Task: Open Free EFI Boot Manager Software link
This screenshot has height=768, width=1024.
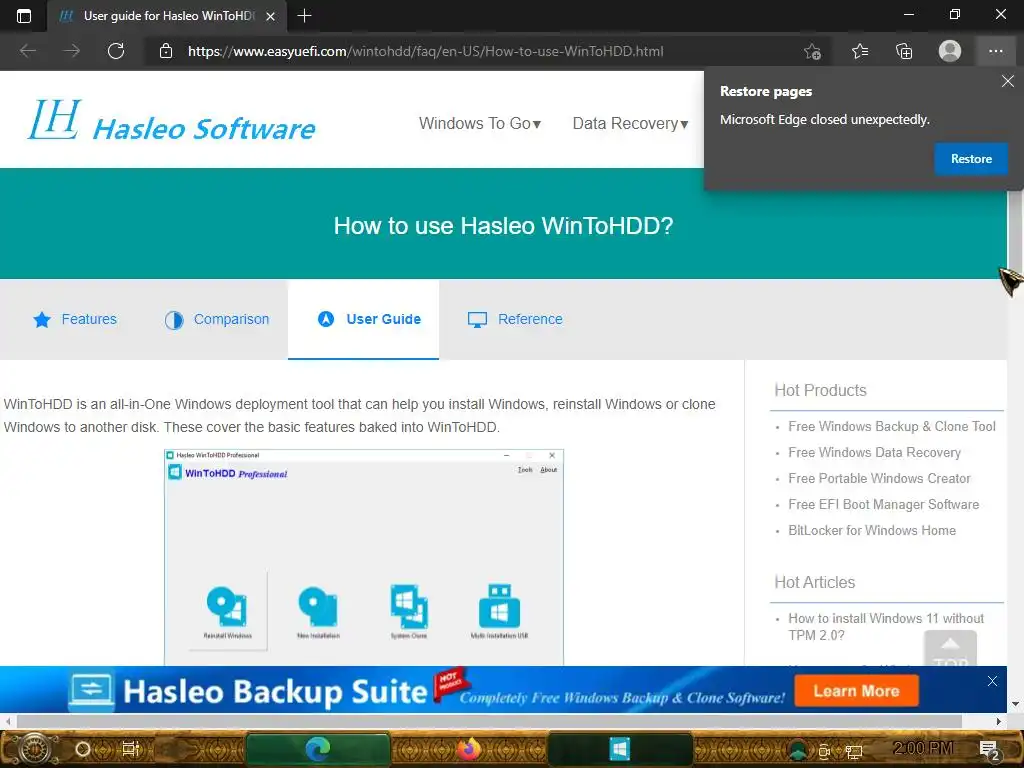Action: [884, 505]
